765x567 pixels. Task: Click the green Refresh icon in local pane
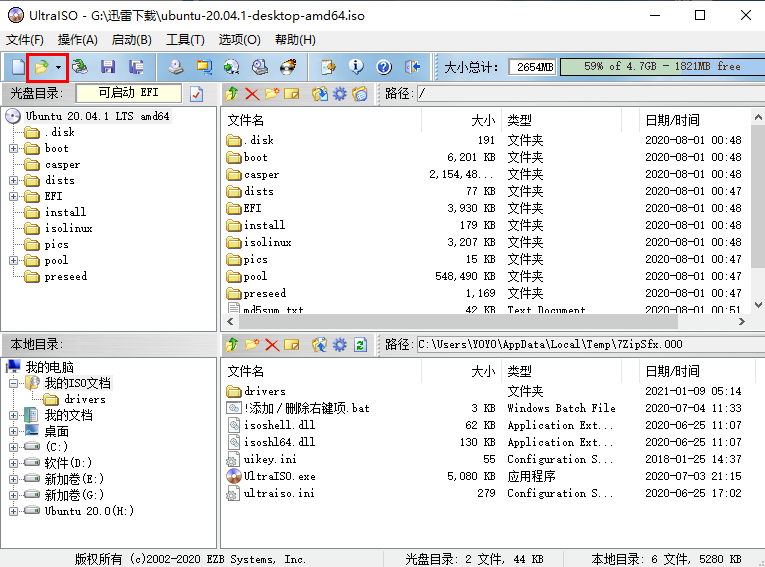click(360, 345)
